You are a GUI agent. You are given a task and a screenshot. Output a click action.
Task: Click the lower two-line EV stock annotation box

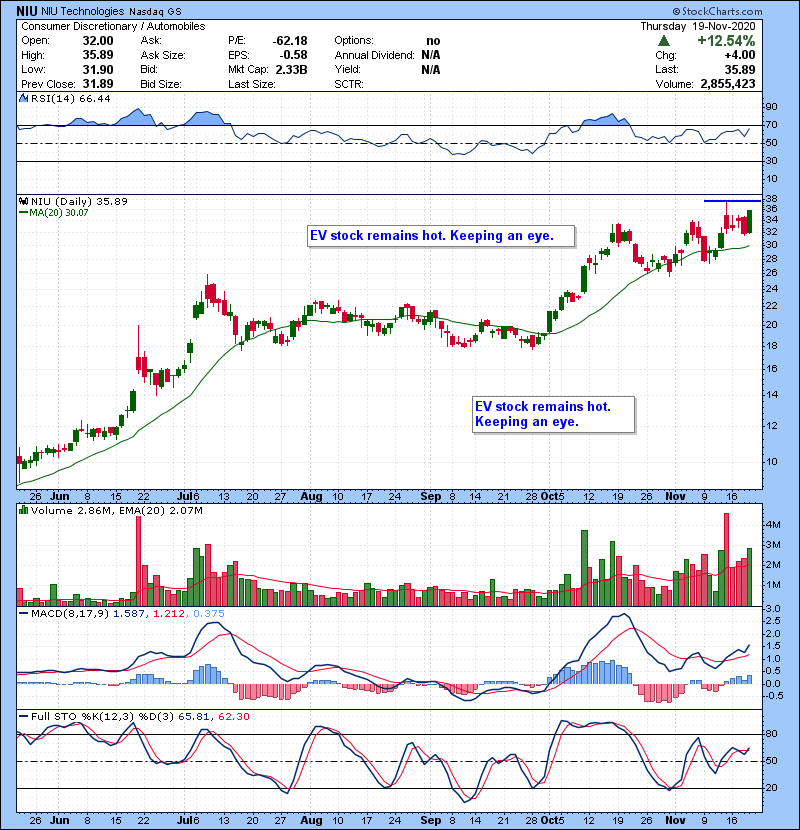pyautogui.click(x=553, y=414)
